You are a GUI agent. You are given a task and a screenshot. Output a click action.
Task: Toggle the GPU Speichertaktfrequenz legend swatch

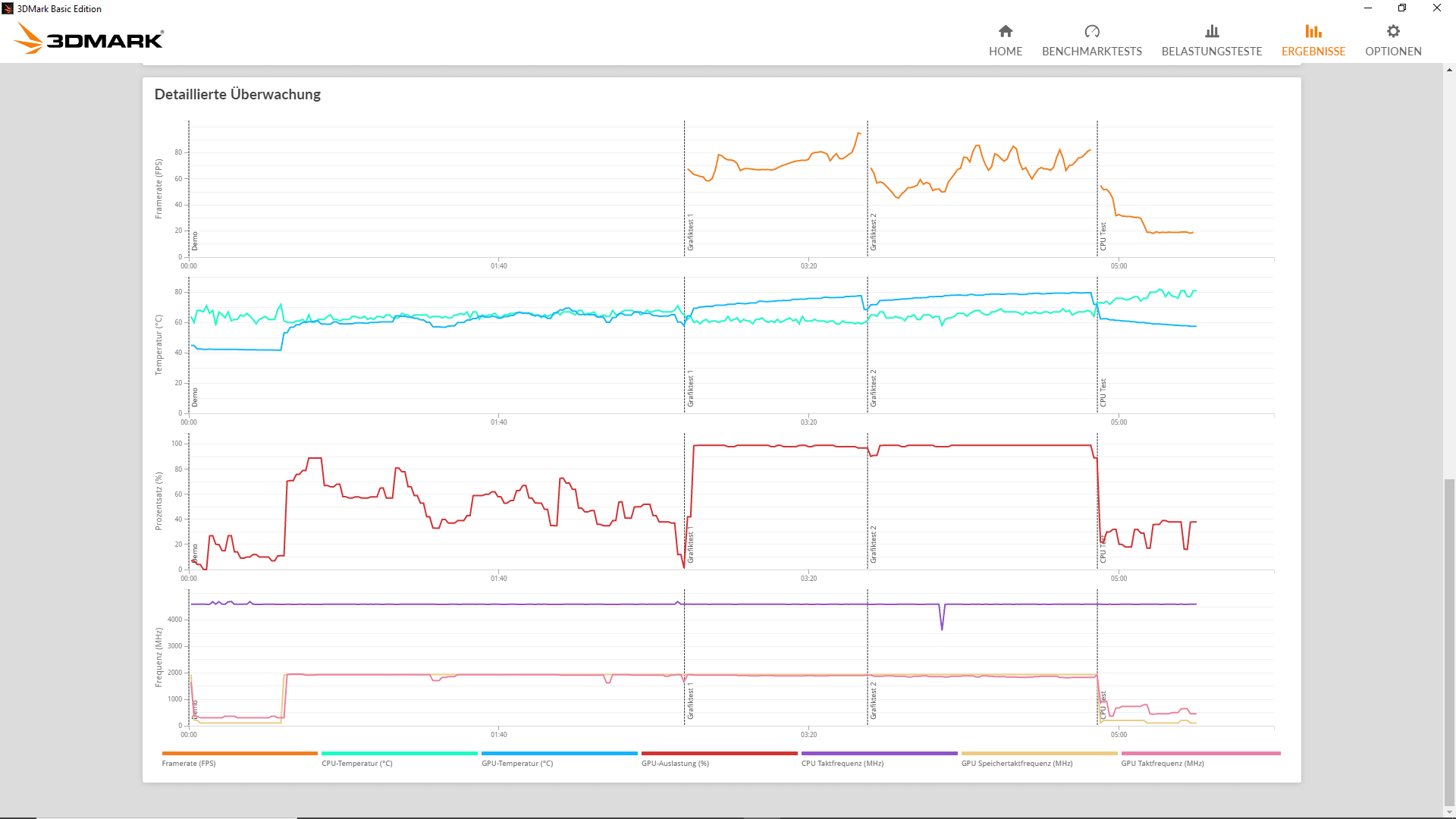tap(1040, 753)
